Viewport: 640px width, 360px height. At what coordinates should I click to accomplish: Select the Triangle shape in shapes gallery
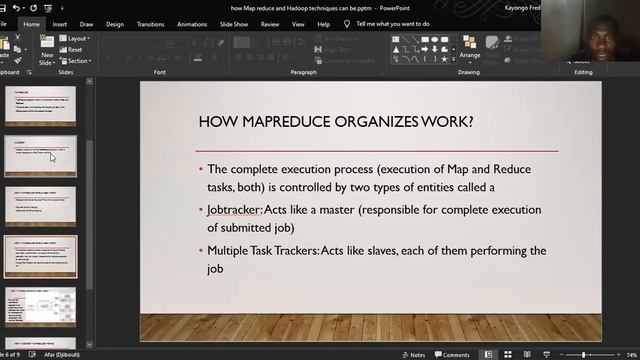pos(396,49)
